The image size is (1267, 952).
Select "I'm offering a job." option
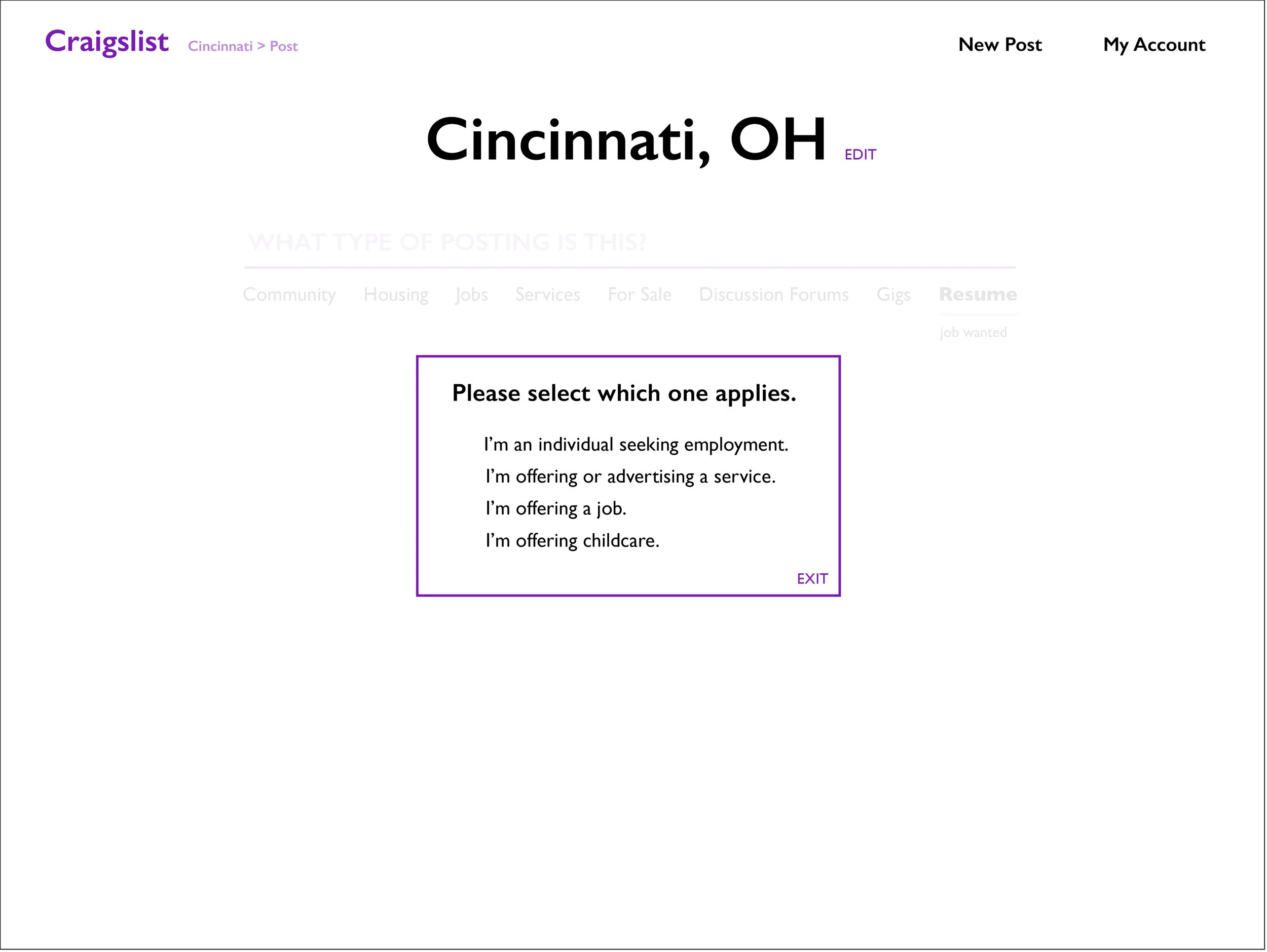[x=555, y=509]
